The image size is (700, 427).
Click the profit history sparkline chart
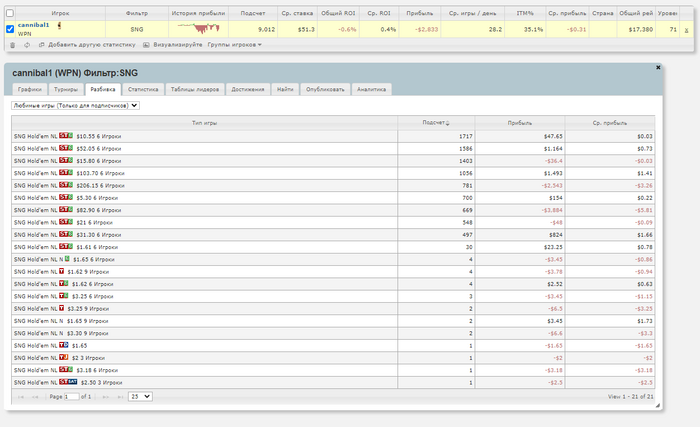[197, 29]
